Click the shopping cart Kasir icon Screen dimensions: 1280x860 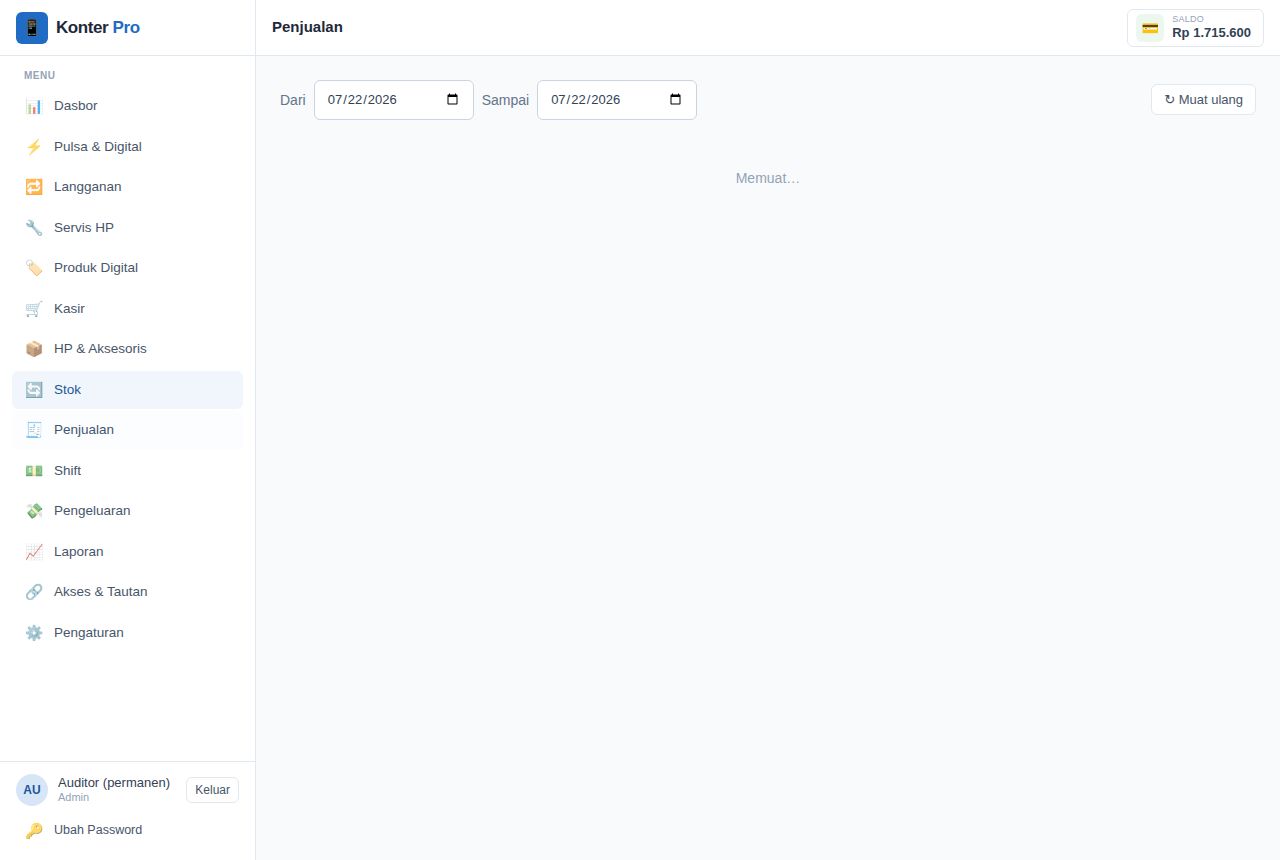pyautogui.click(x=34, y=309)
